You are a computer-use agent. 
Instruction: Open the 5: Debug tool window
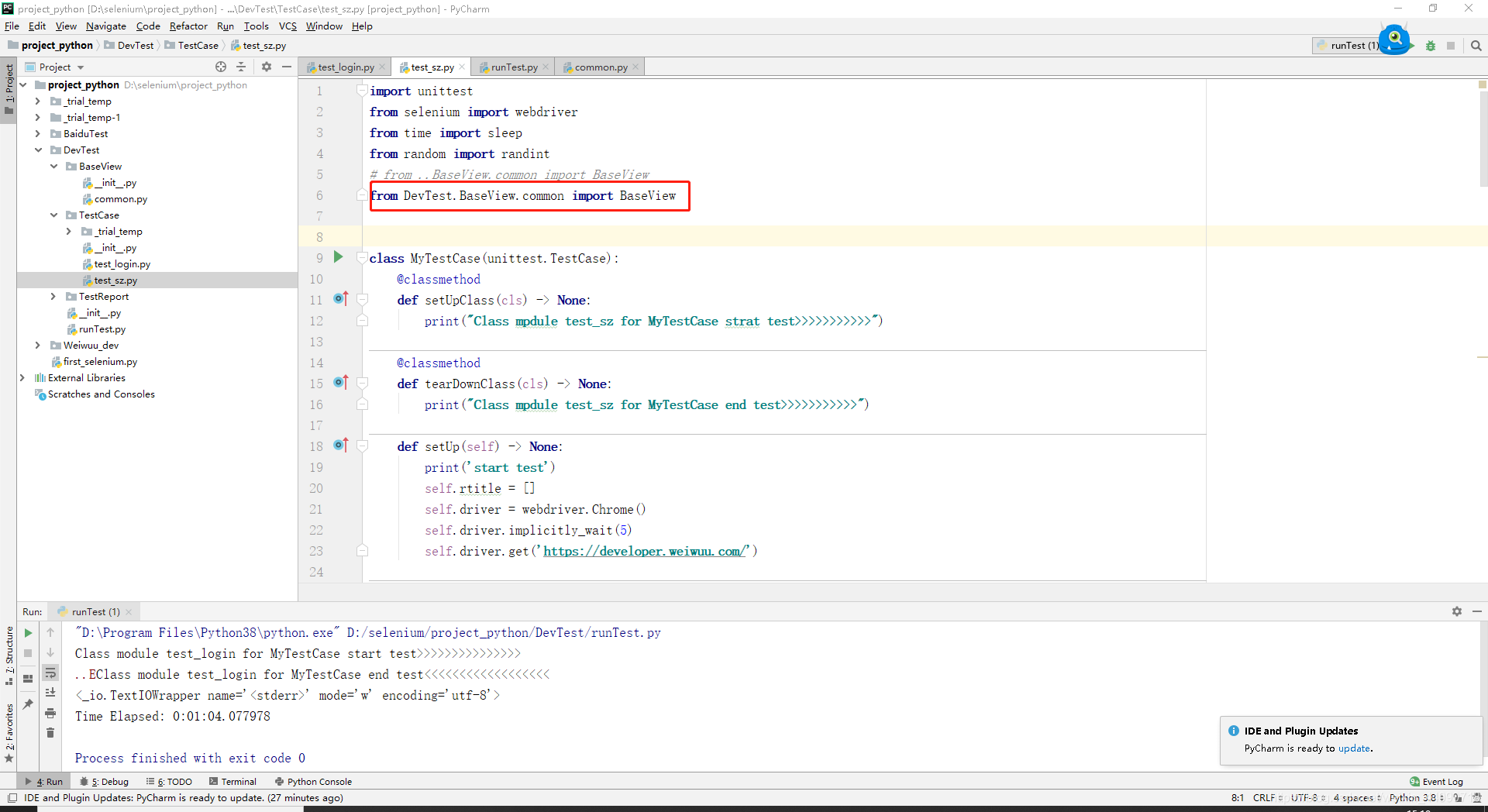tap(105, 782)
